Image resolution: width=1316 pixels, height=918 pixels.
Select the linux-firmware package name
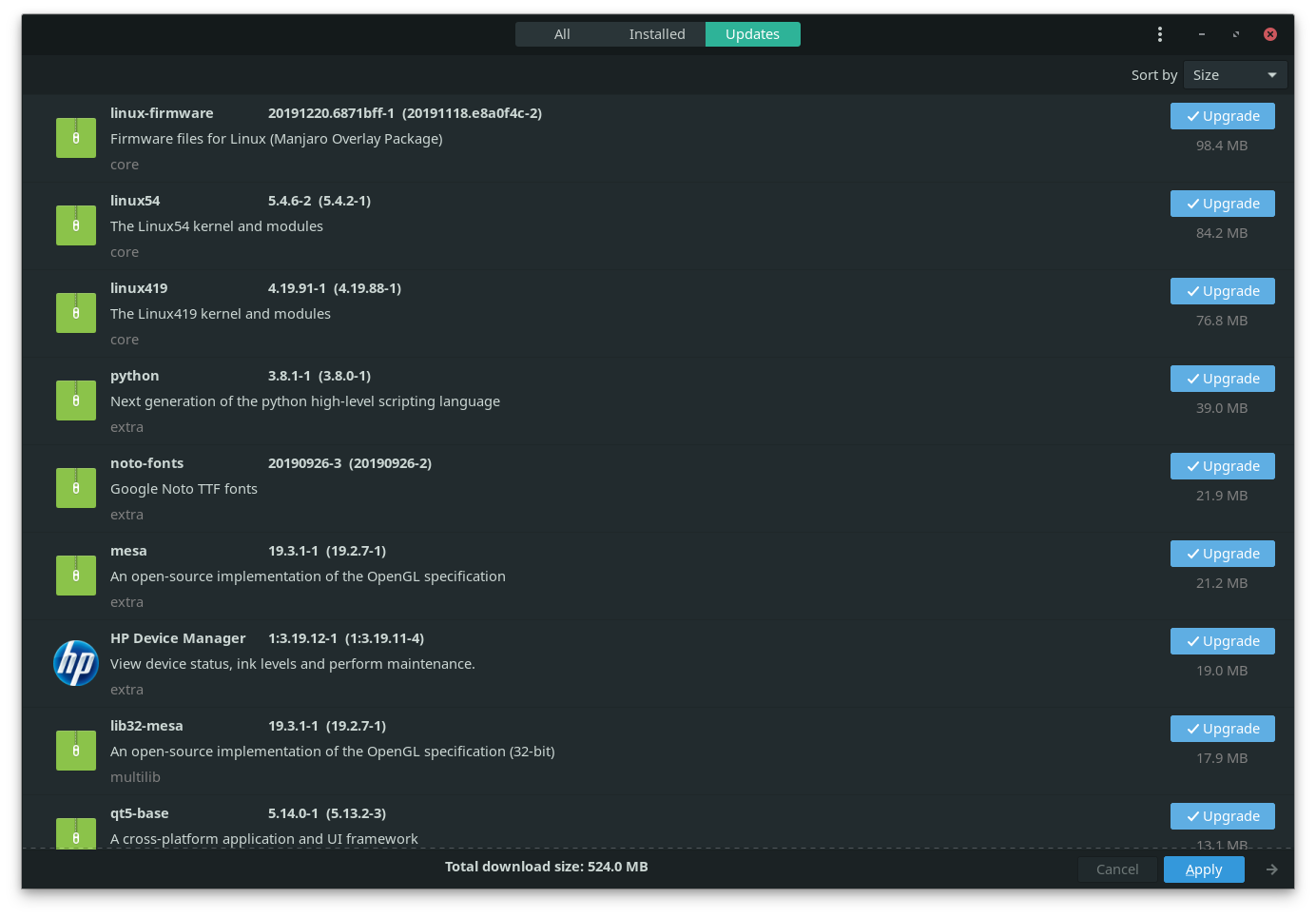(162, 113)
